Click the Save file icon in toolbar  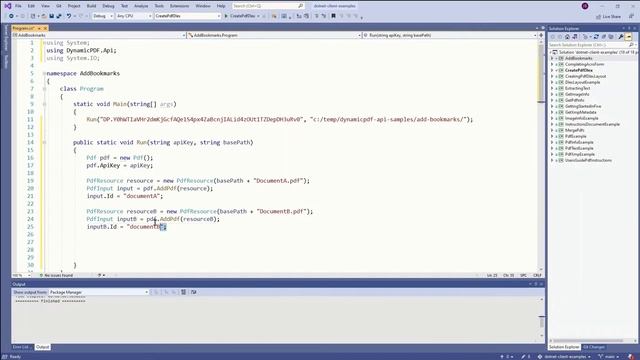51,16
